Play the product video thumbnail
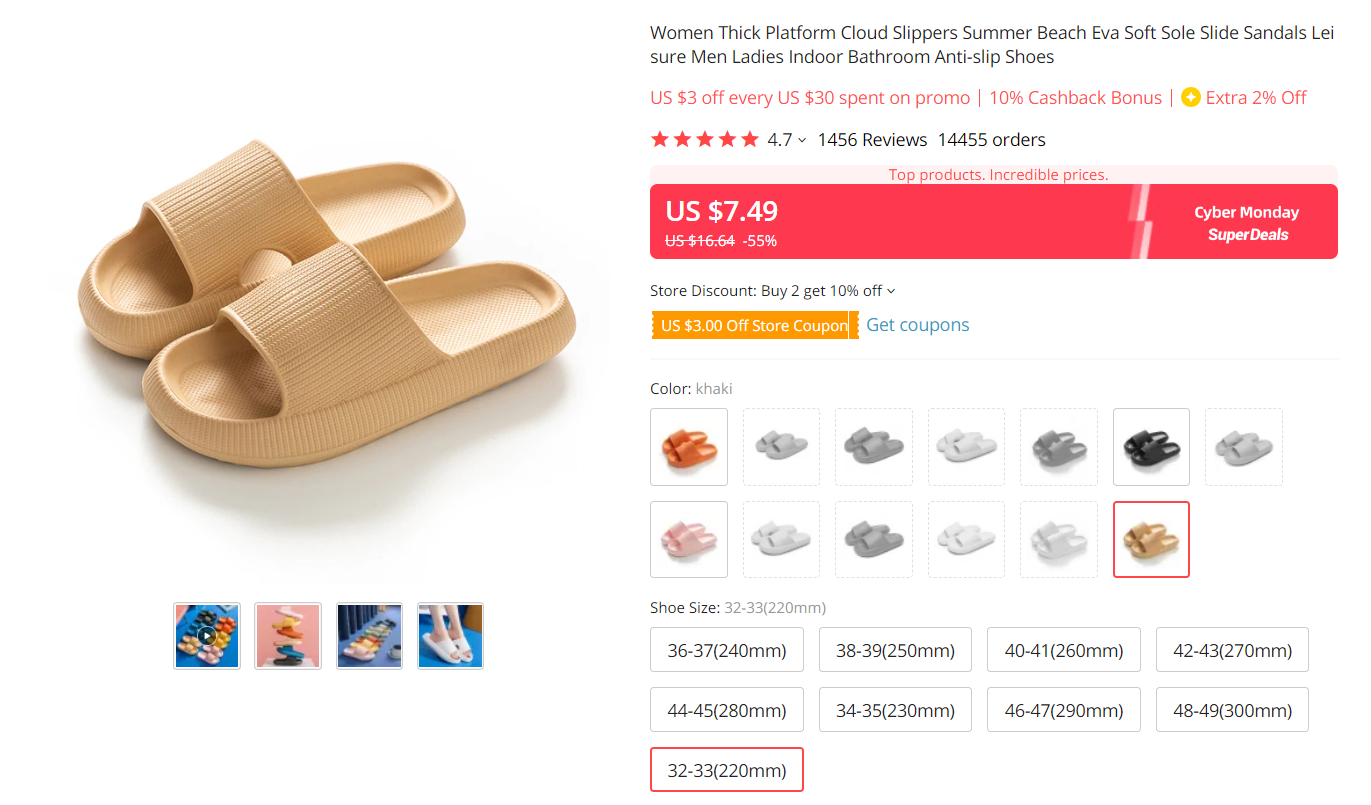The height and width of the screenshot is (805, 1371). pyautogui.click(x=207, y=636)
